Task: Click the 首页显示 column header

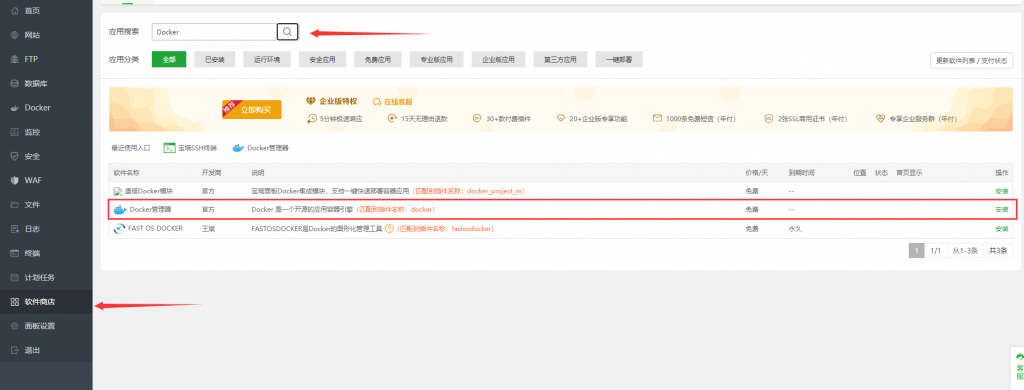Action: [x=909, y=173]
